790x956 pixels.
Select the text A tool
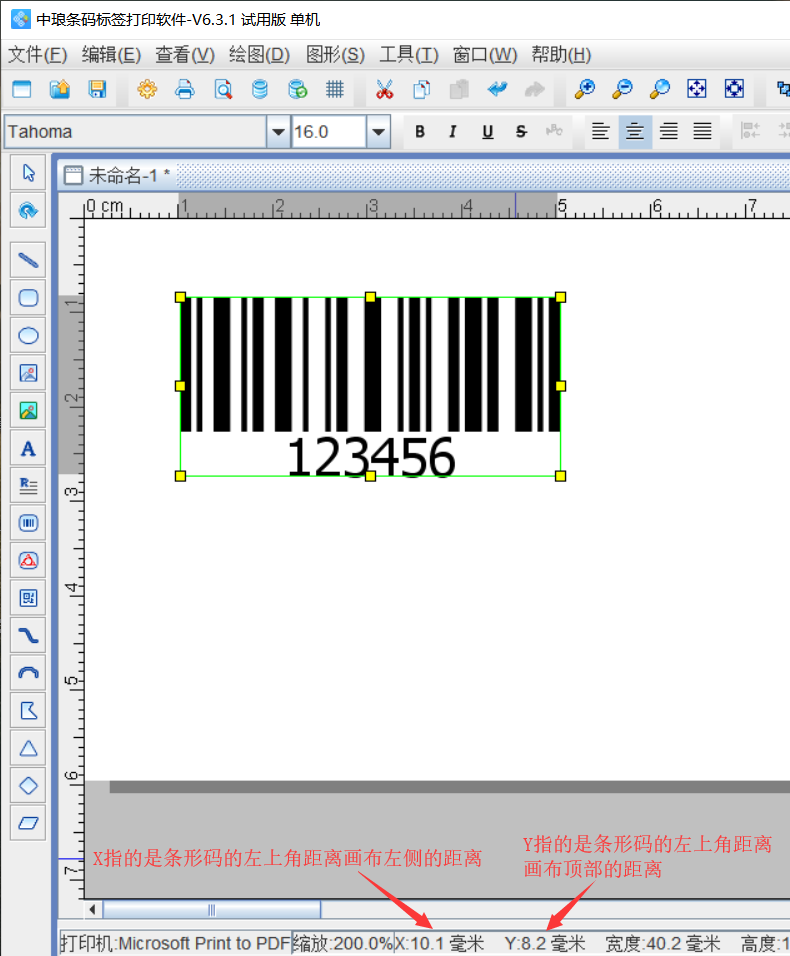28,449
